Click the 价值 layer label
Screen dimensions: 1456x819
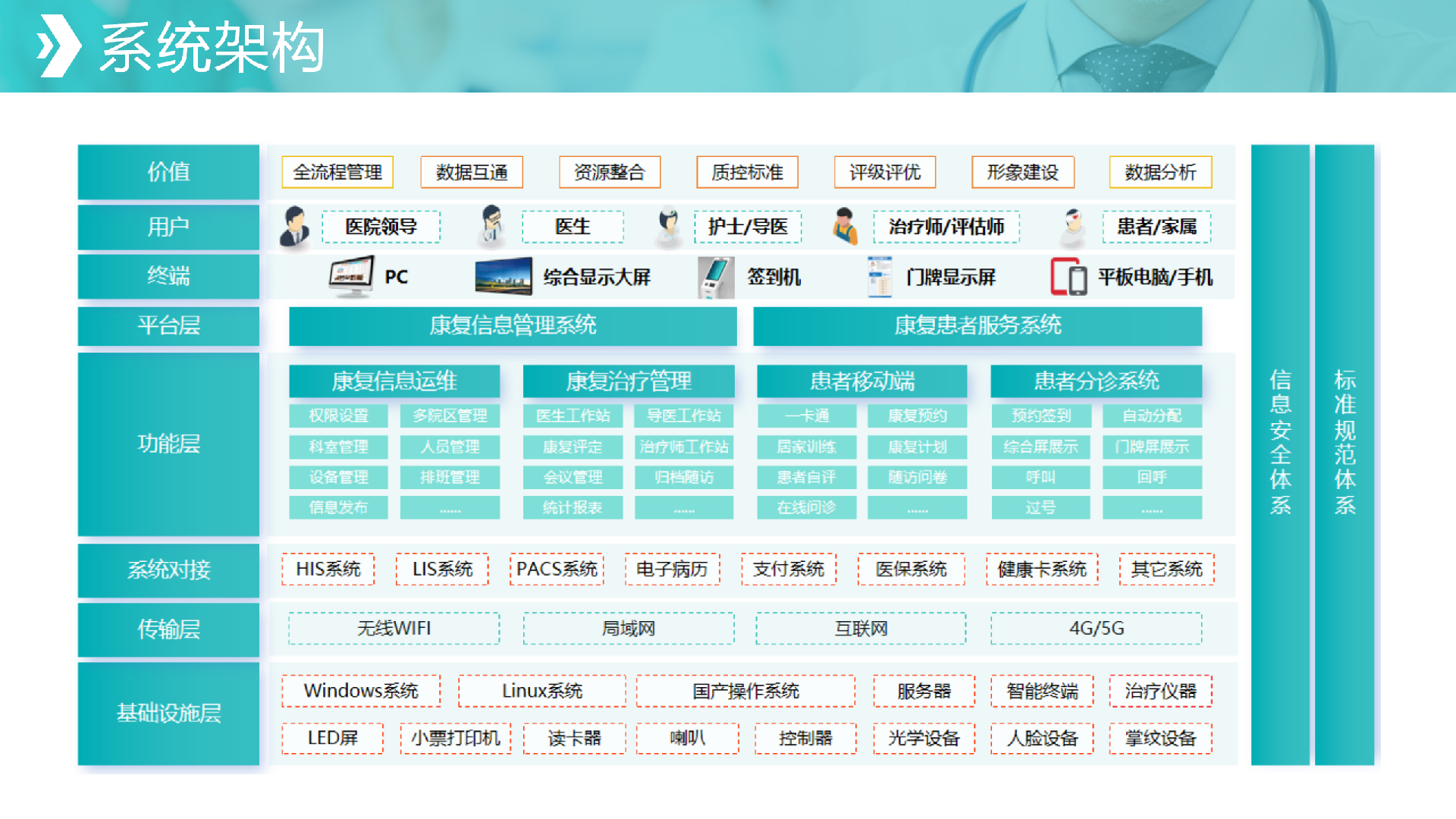click(168, 172)
